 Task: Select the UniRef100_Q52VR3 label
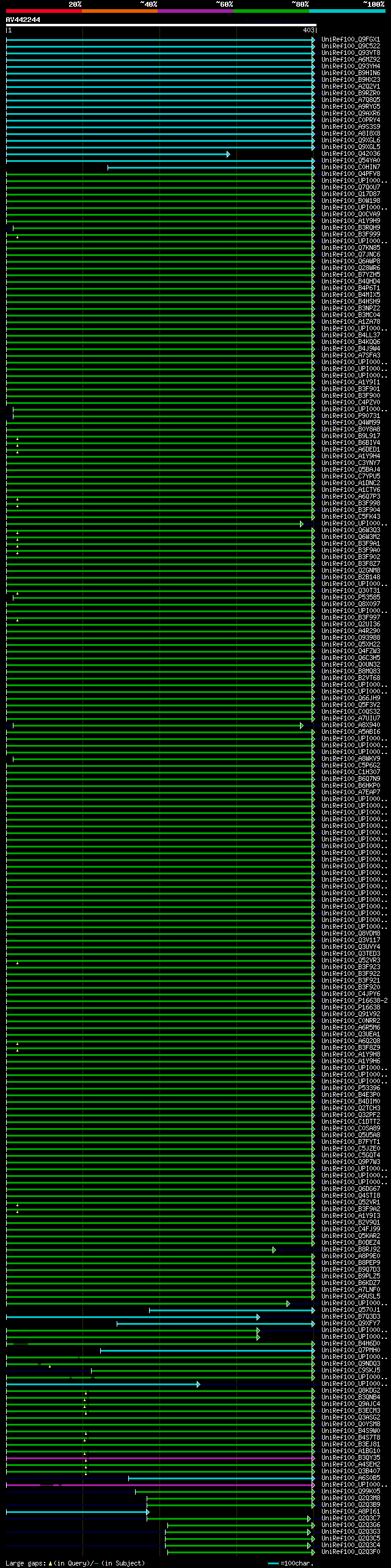[x=351, y=961]
